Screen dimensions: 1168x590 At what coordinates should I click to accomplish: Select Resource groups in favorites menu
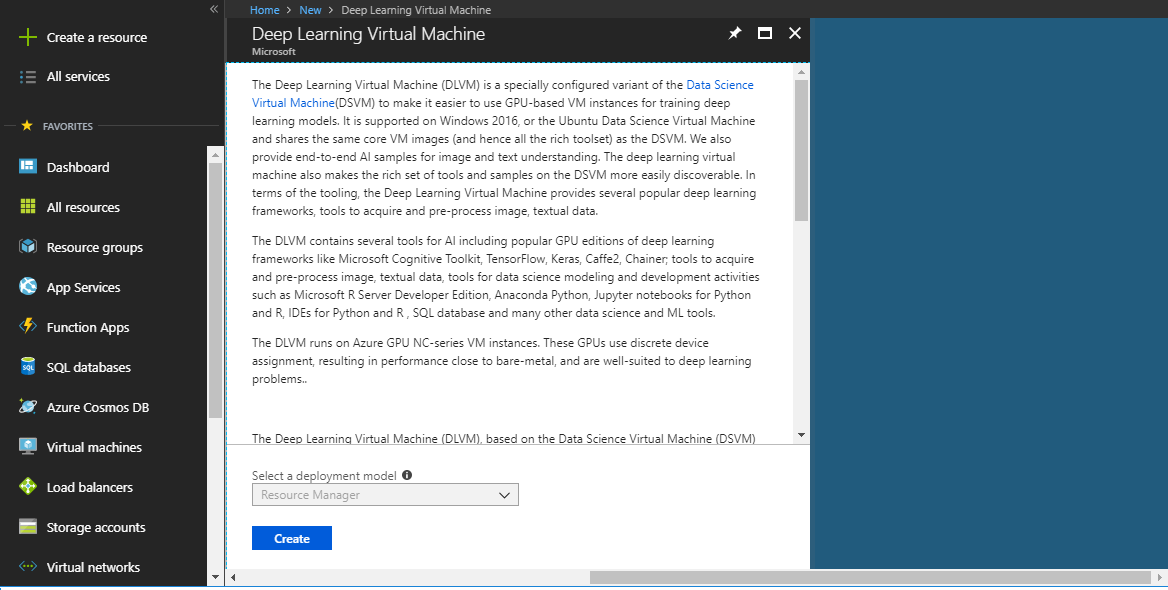(x=95, y=247)
